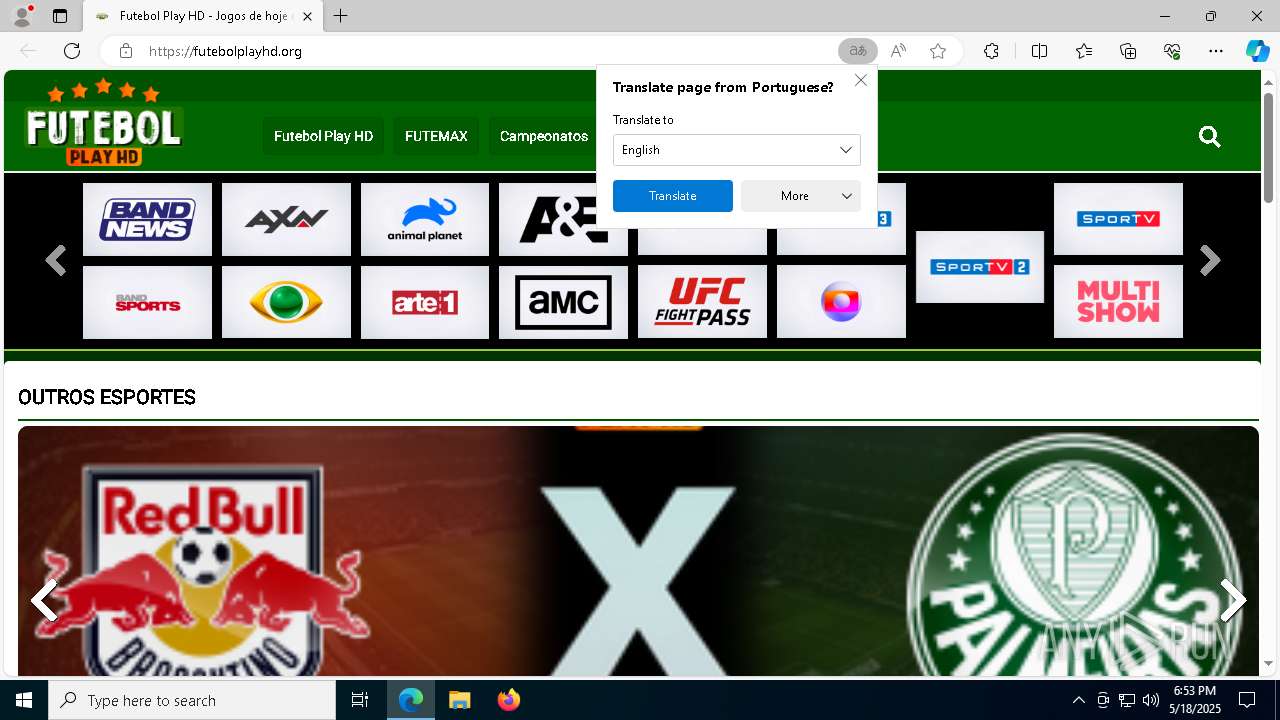Screen dimensions: 1280x720
Task: Show next channels in carousel
Action: tap(1210, 261)
